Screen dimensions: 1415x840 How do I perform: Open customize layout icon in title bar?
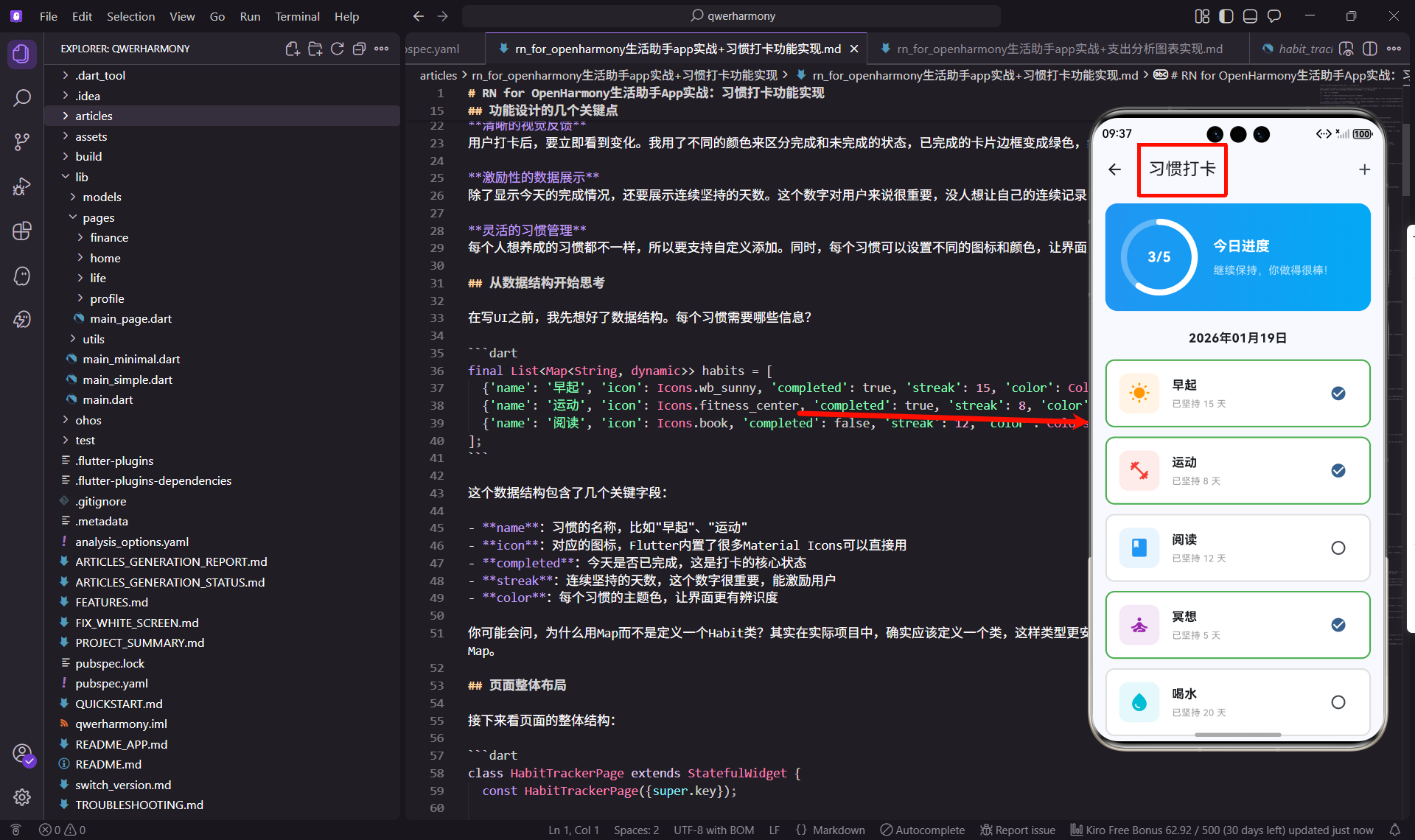click(x=1202, y=16)
